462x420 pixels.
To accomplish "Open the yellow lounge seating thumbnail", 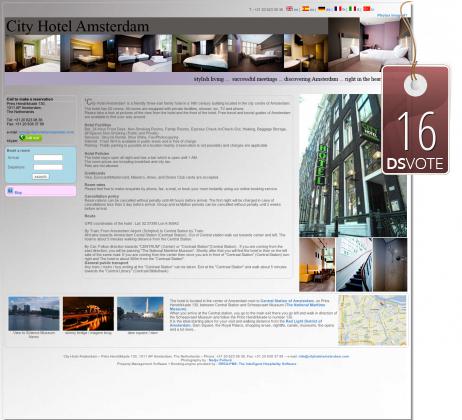I will pyautogui.click(x=317, y=265).
